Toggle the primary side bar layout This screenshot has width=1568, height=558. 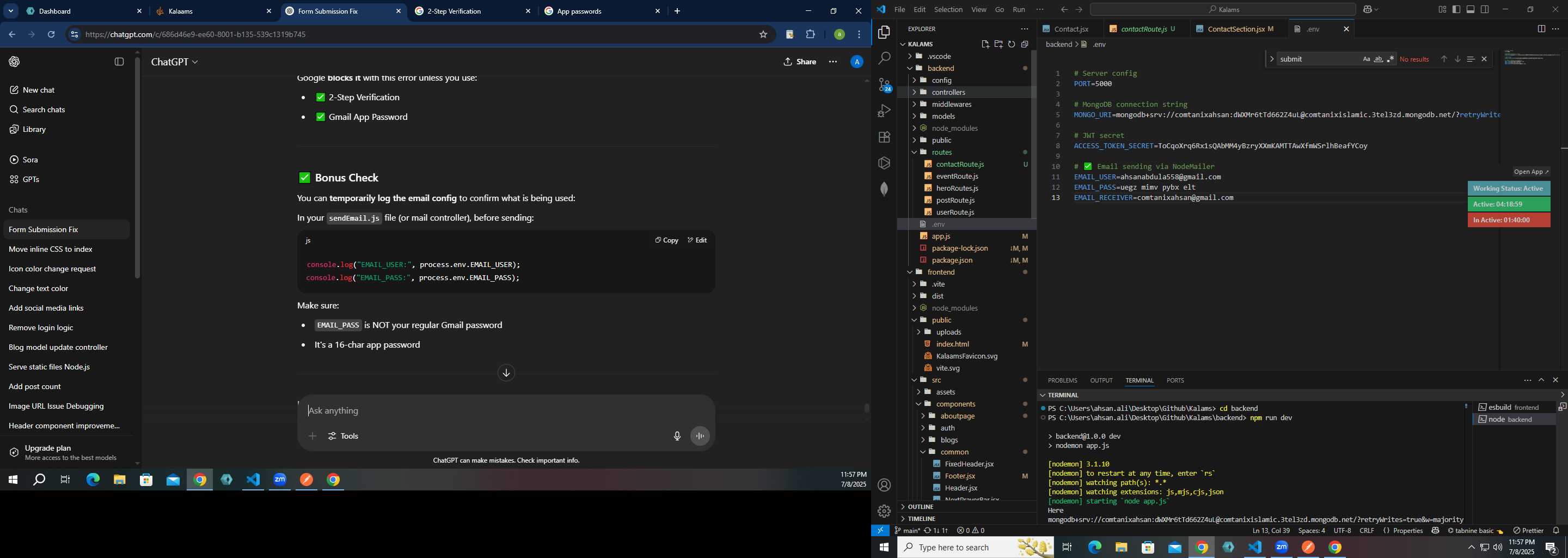(x=1456, y=9)
